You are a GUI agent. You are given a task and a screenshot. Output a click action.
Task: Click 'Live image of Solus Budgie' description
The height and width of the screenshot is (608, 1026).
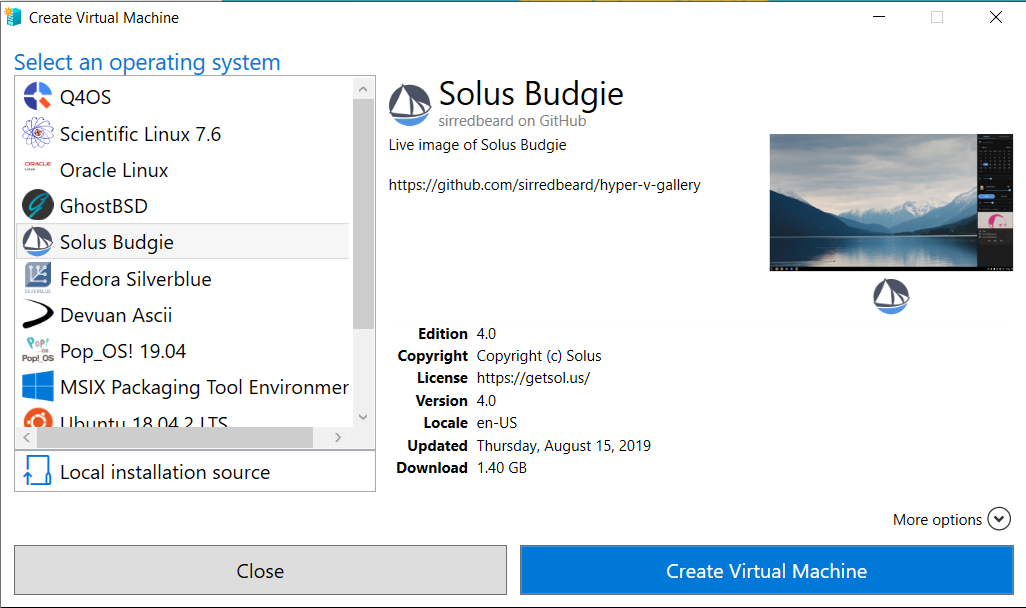(x=478, y=145)
